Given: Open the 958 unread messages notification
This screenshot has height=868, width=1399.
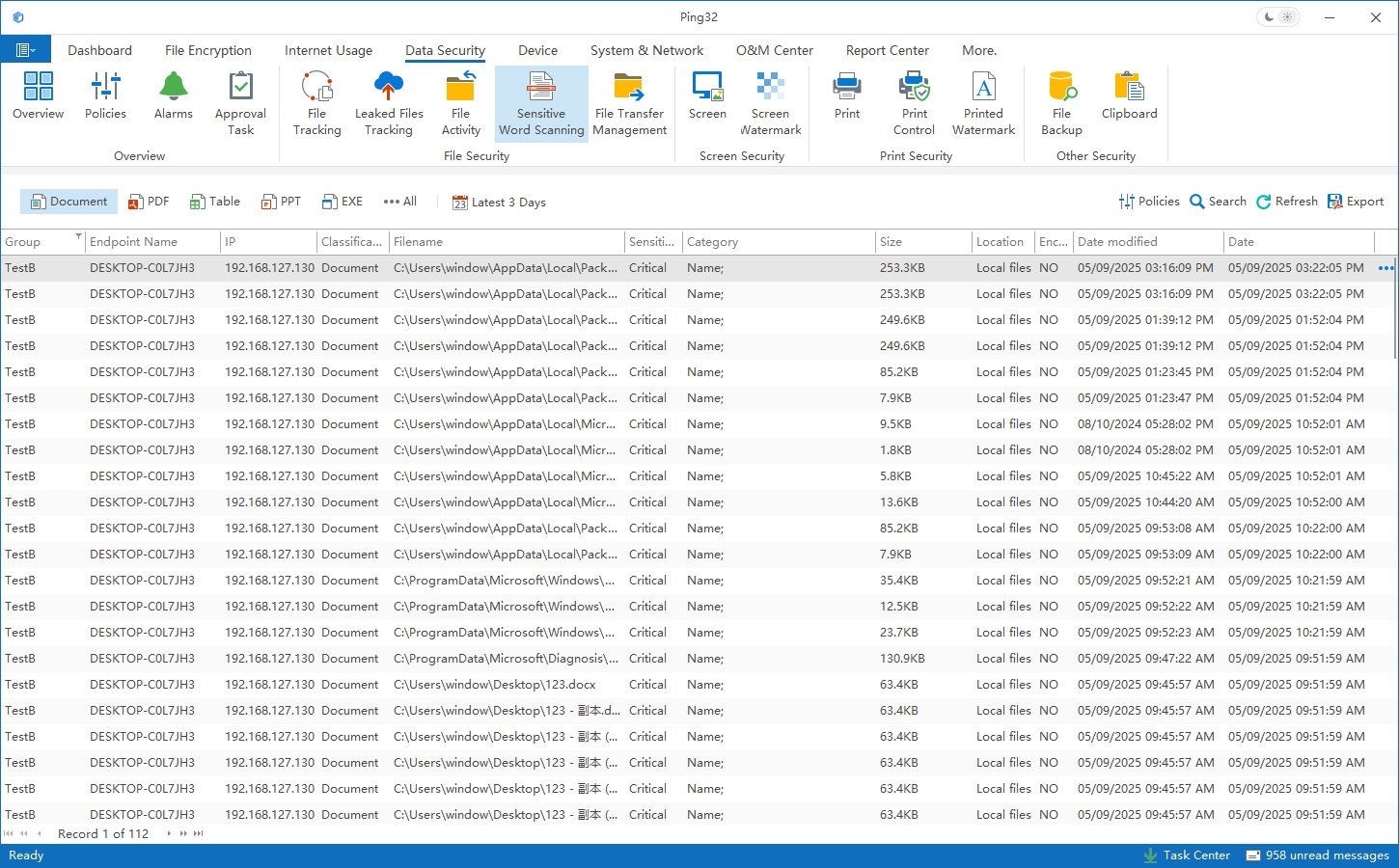Looking at the screenshot, I should click(1317, 855).
